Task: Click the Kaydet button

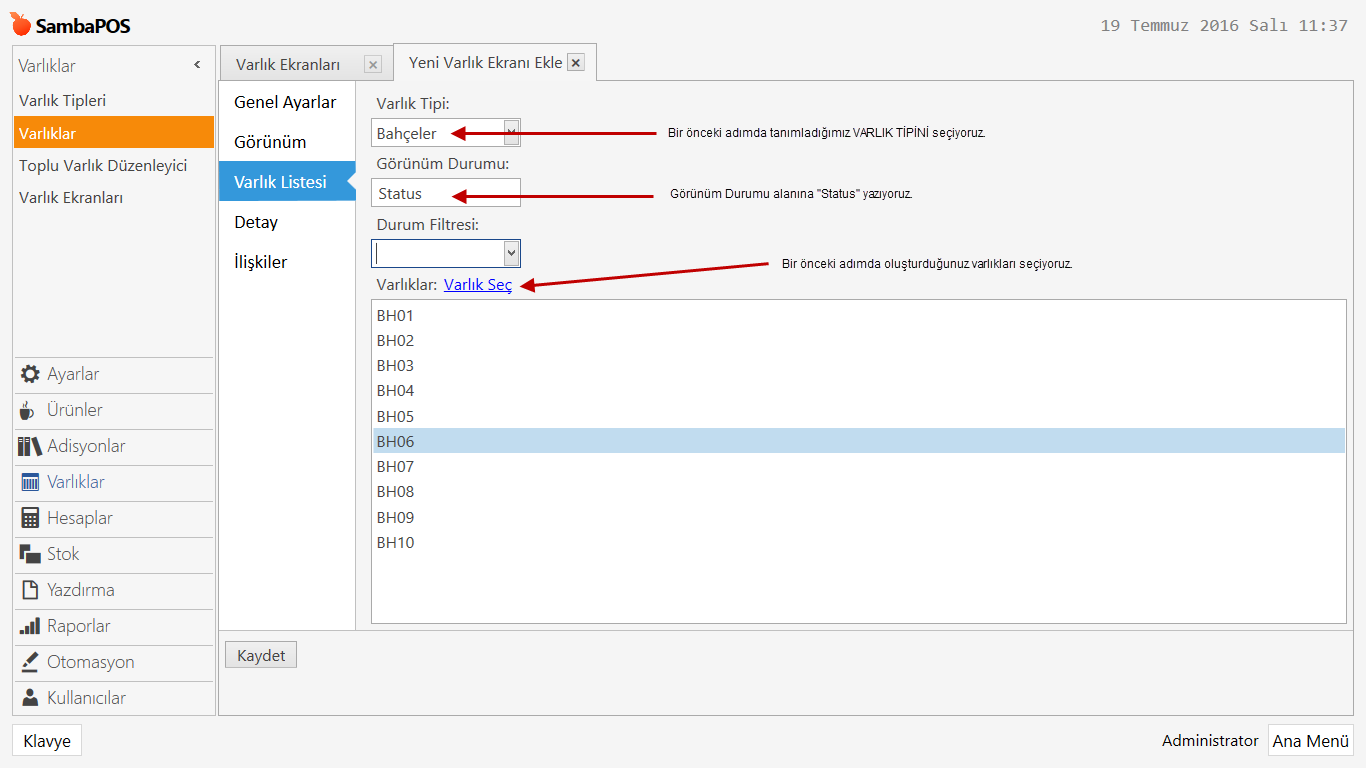Action: [261, 655]
